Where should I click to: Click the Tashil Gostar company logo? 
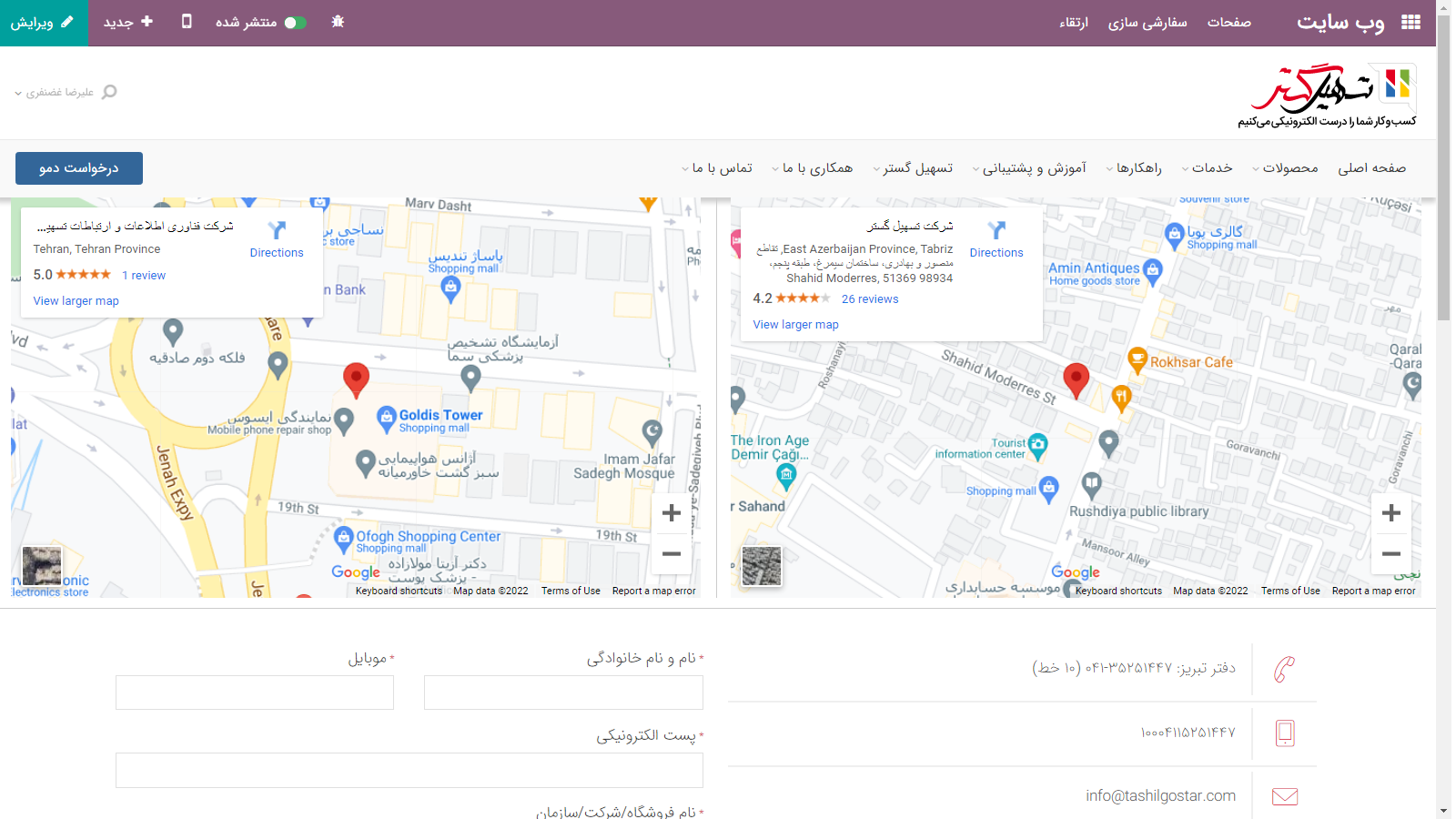click(x=1327, y=95)
